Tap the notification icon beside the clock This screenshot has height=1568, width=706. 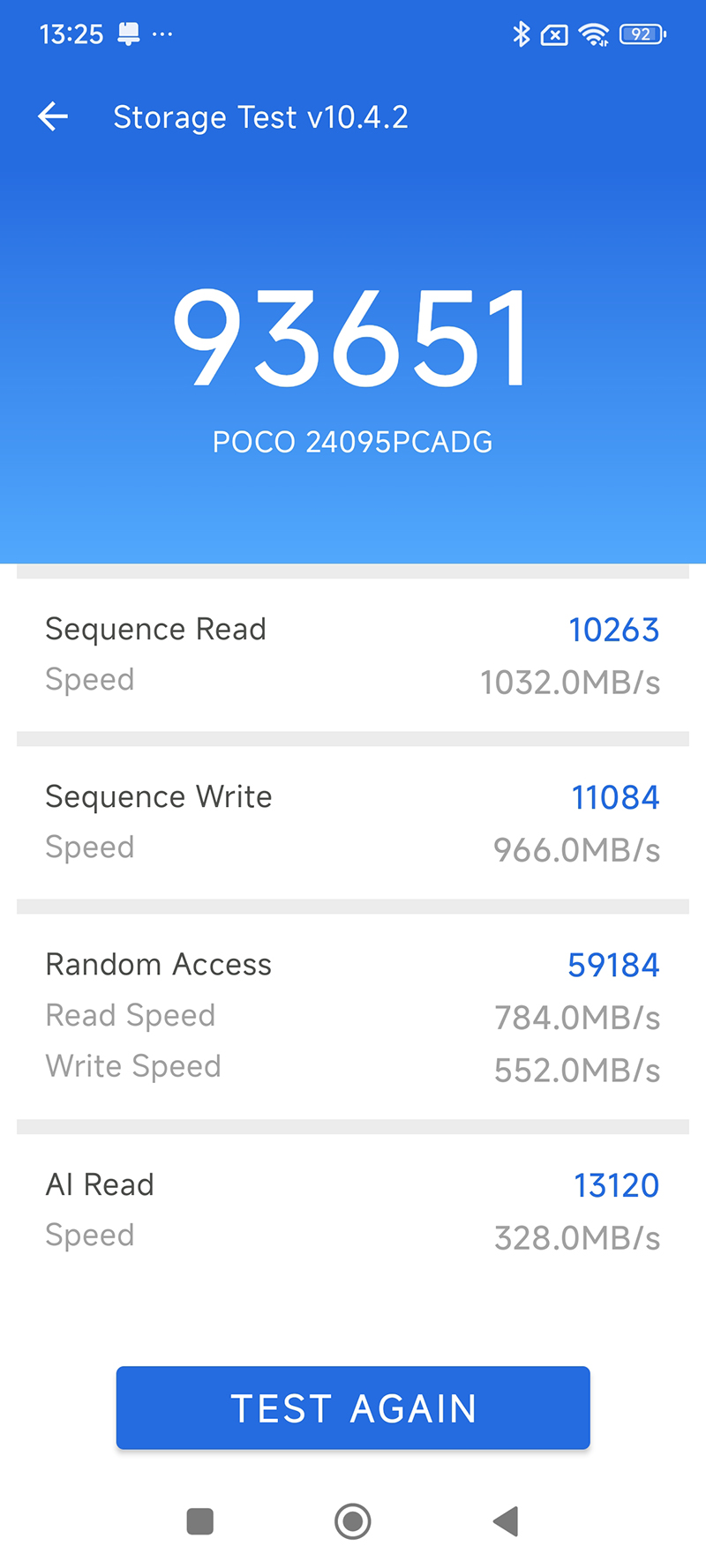pyautogui.click(x=129, y=34)
